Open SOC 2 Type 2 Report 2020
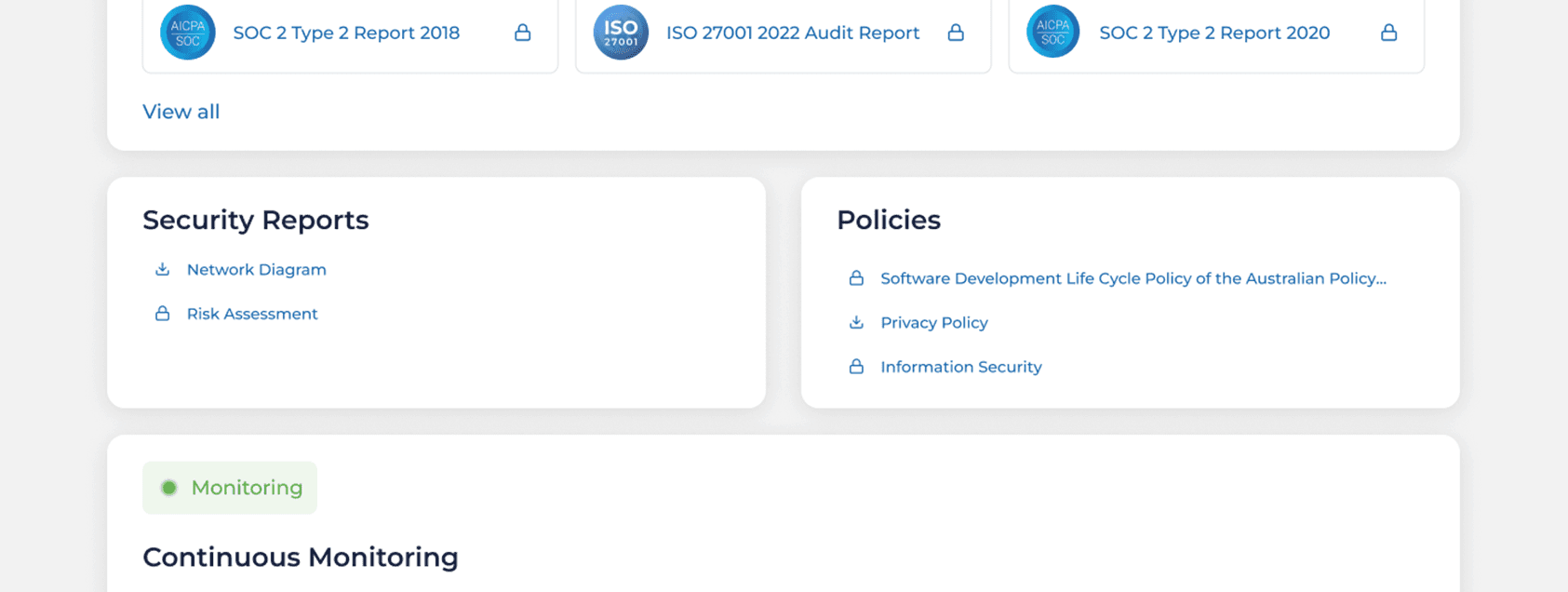This screenshot has width=1568, height=592. pyautogui.click(x=1213, y=33)
